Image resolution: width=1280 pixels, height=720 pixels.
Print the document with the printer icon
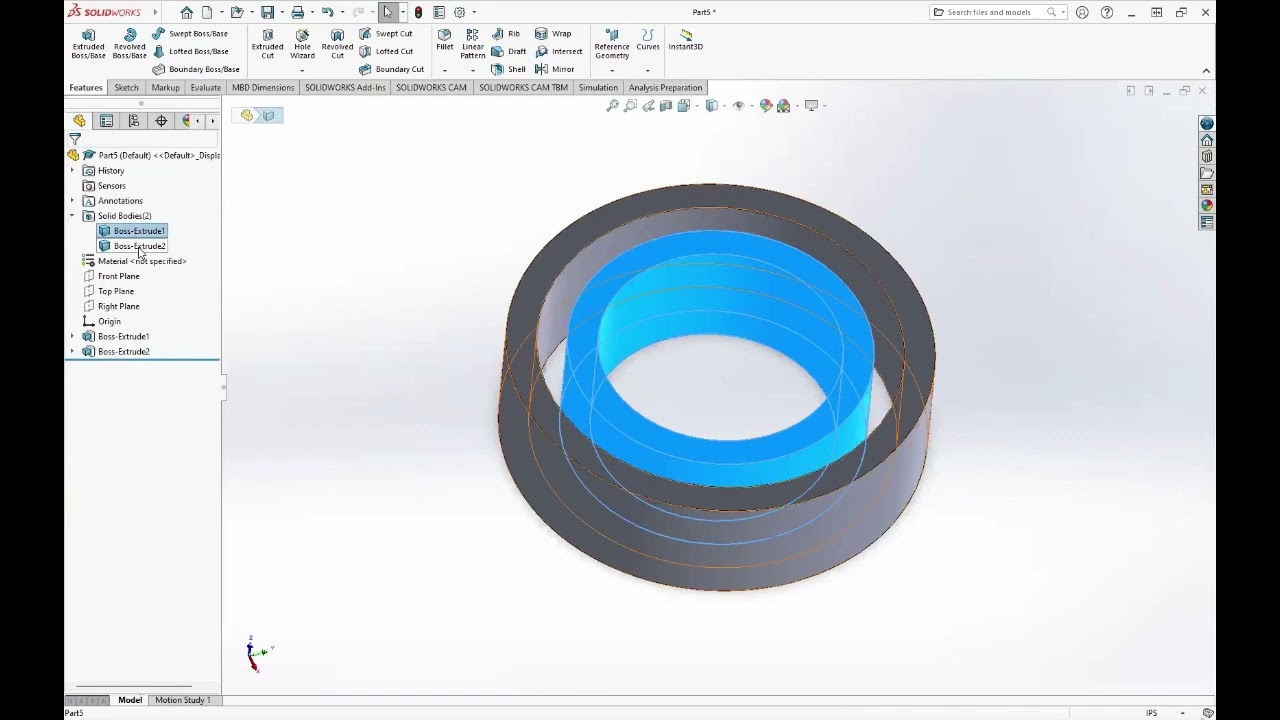(297, 12)
